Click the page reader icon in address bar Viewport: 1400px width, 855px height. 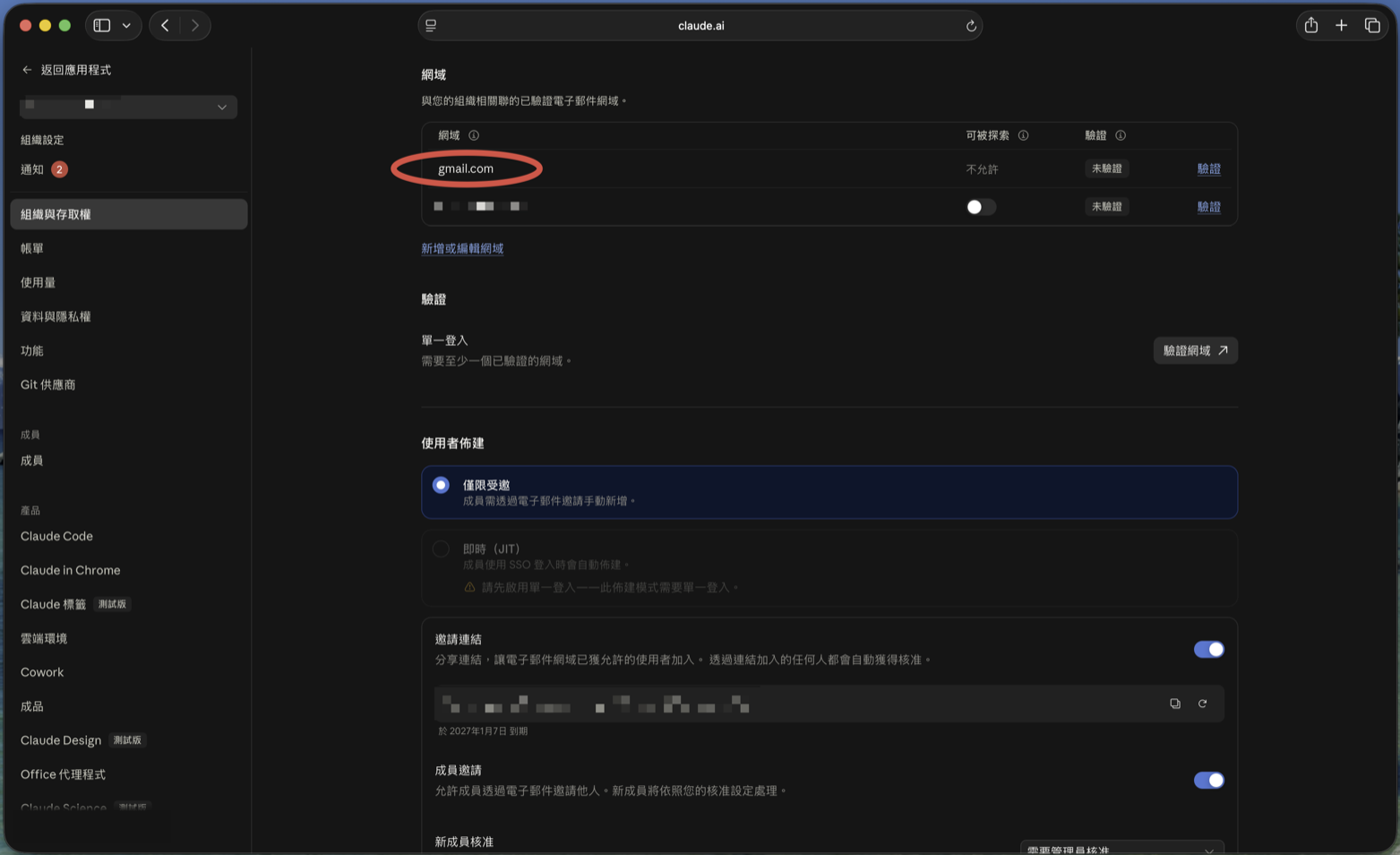click(431, 25)
